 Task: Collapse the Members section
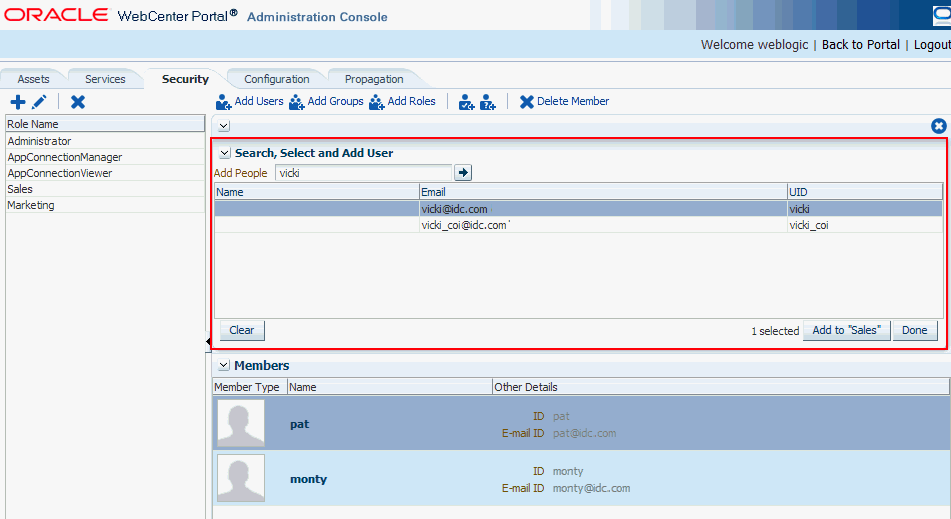(224, 366)
